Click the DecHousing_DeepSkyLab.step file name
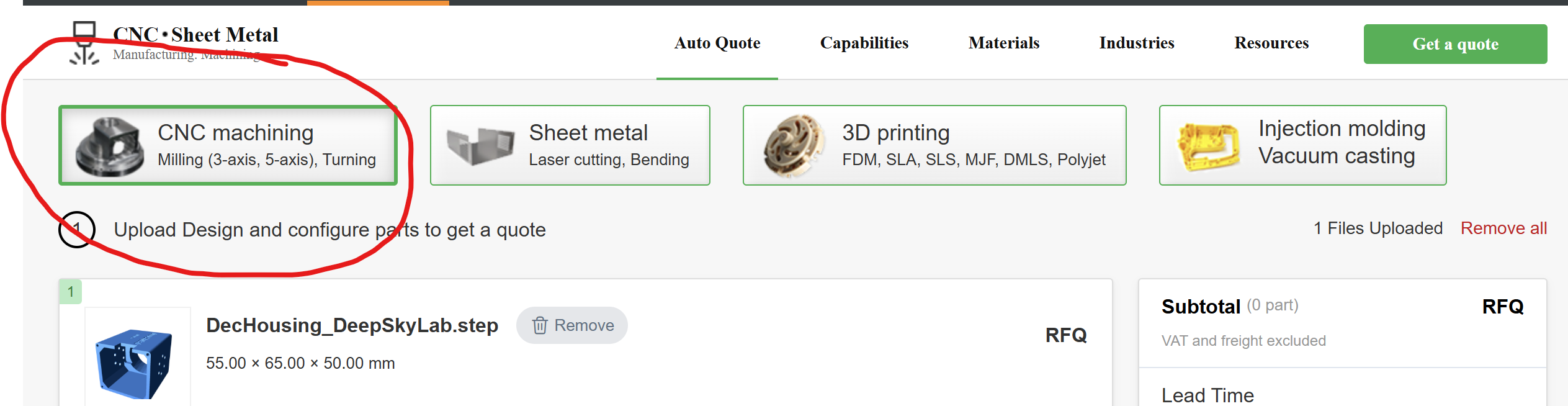This screenshot has height=406, width=1568. 352,325
